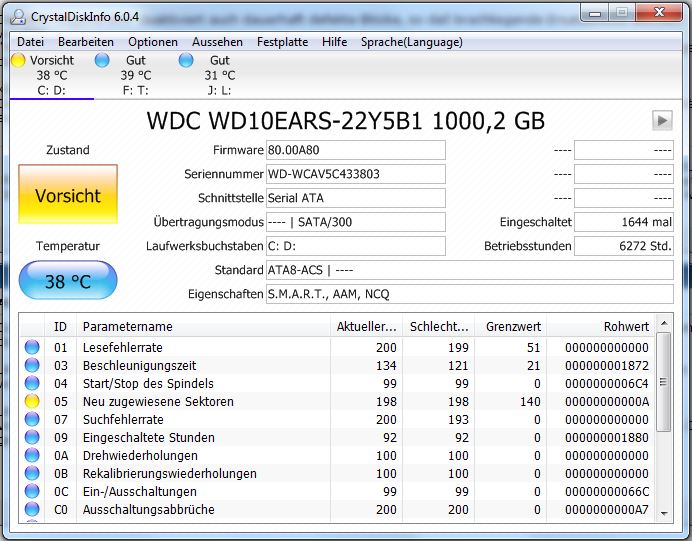692x541 pixels.
Task: Click the Standard field ATA8-ACS
Action: pos(470,270)
